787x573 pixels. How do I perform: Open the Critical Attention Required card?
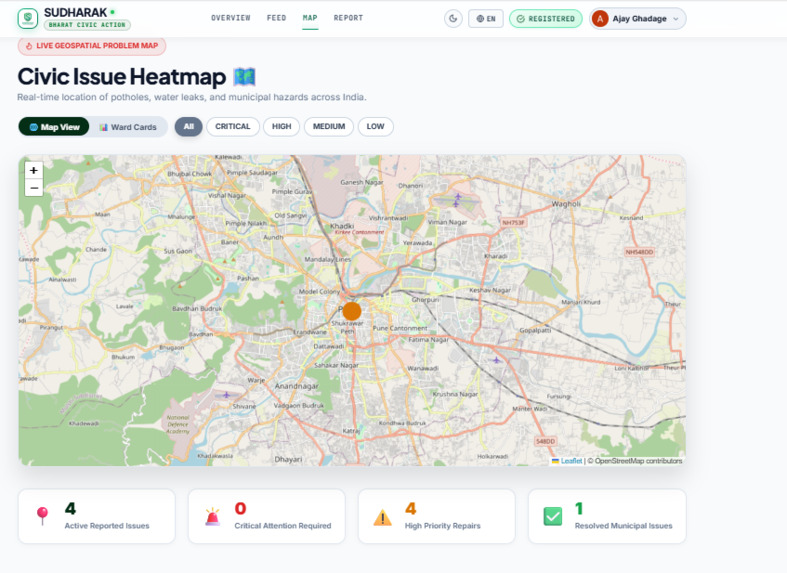267,516
